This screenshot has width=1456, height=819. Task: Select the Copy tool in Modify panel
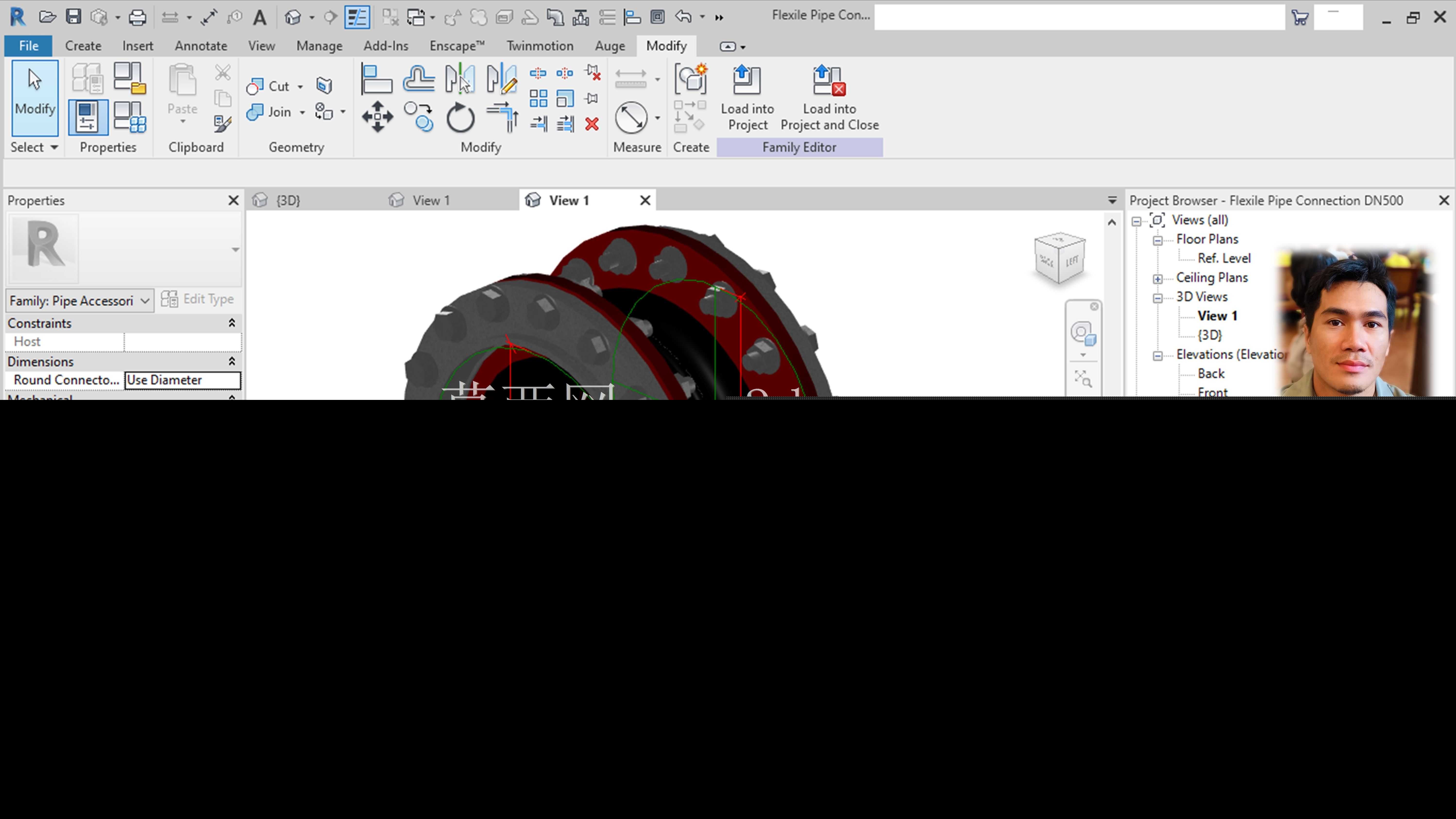pyautogui.click(x=419, y=117)
